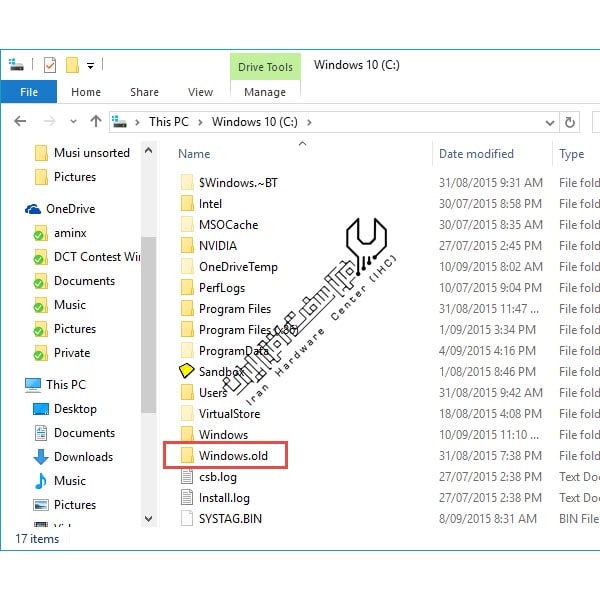This screenshot has height=600, width=600.
Task: Click This PC in address bar
Action: 169,122
